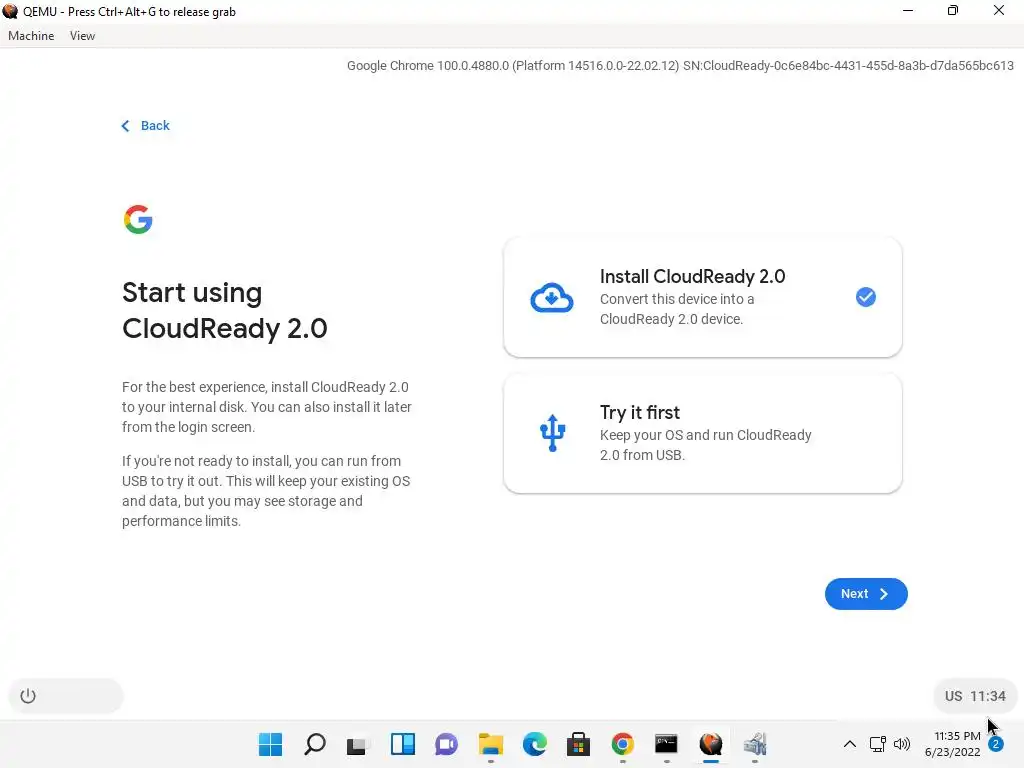Open the Chat taskbar icon
1024x768 pixels.
tap(447, 744)
